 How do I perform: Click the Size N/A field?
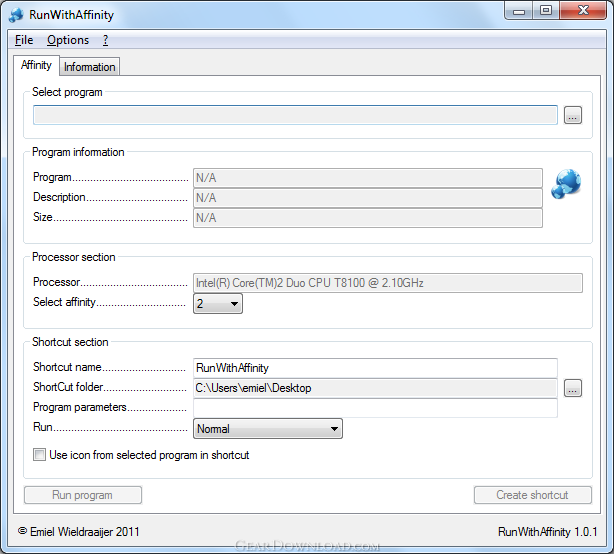[x=368, y=218]
